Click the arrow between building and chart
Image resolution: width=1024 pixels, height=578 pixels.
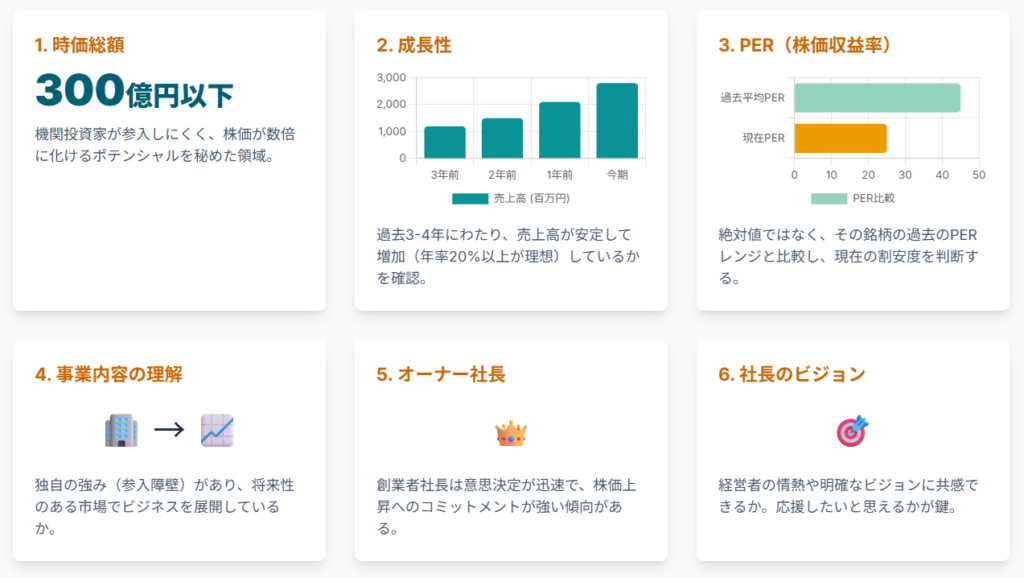coord(168,431)
